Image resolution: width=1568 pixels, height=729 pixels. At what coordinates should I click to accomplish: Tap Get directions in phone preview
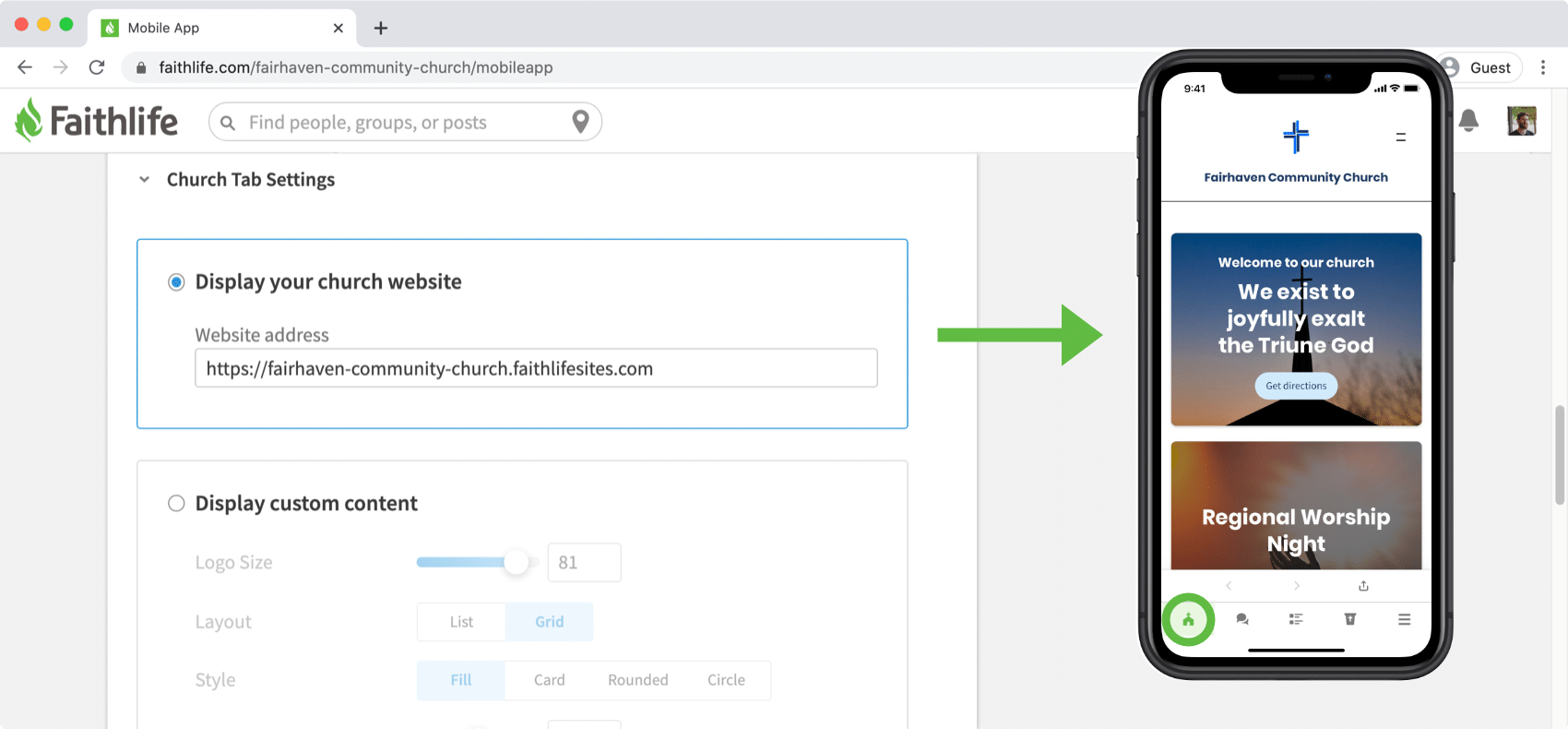[x=1296, y=386]
